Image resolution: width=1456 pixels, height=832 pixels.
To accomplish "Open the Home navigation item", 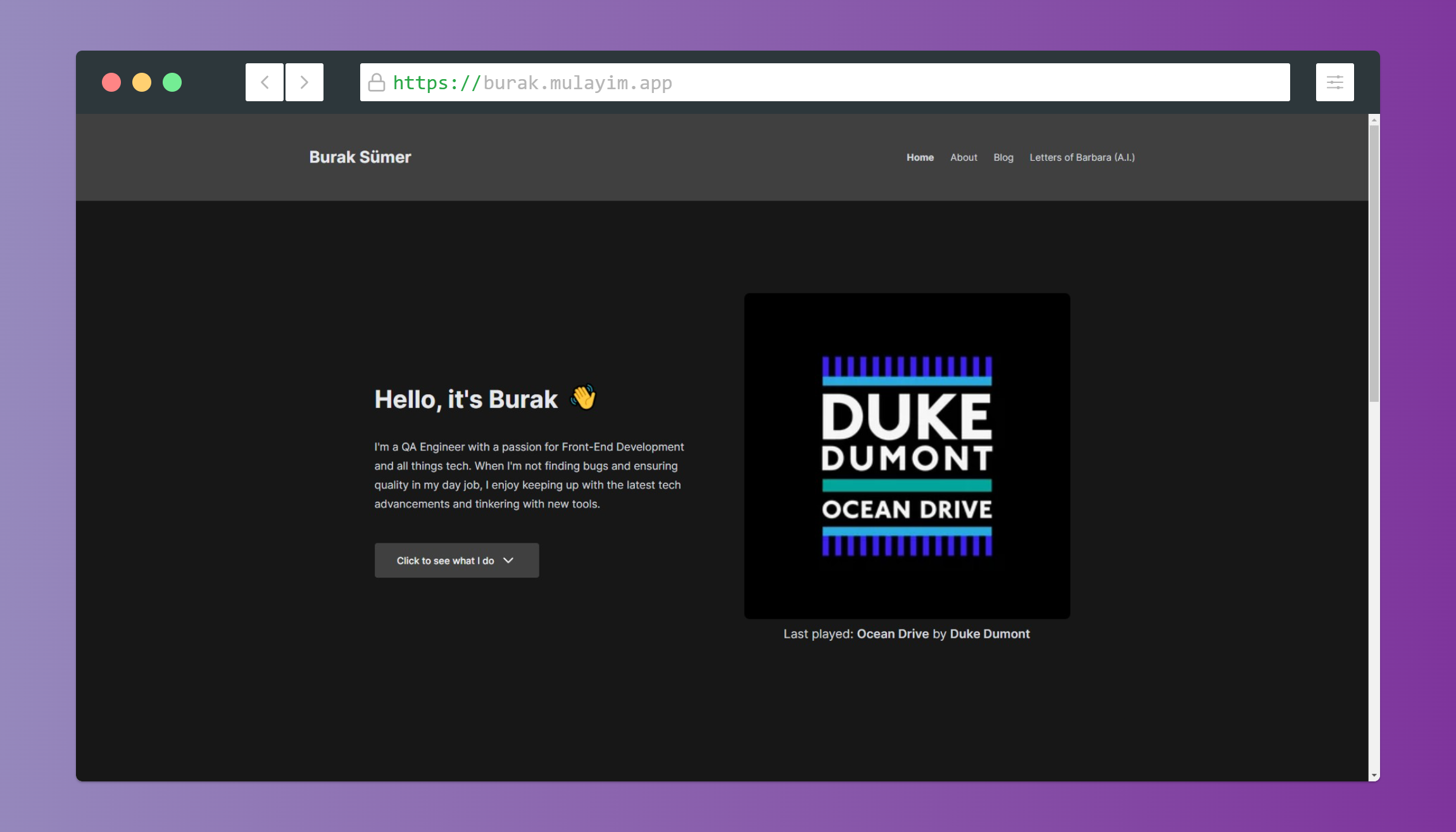I will 920,158.
